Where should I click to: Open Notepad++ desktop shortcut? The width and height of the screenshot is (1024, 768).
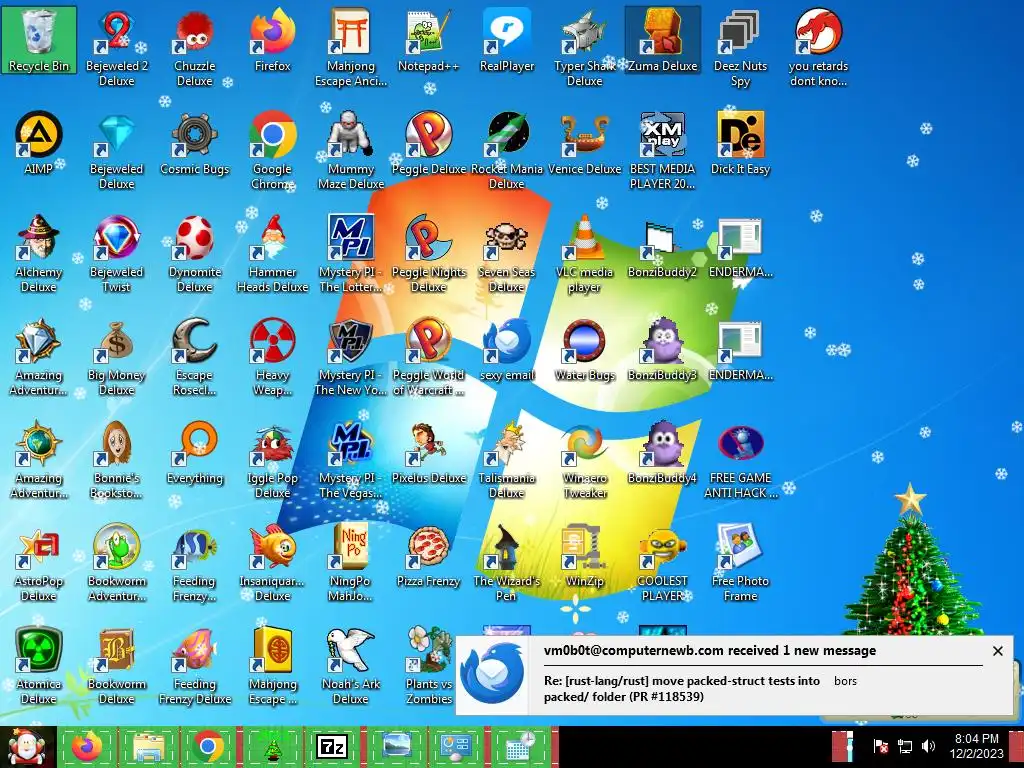428,40
